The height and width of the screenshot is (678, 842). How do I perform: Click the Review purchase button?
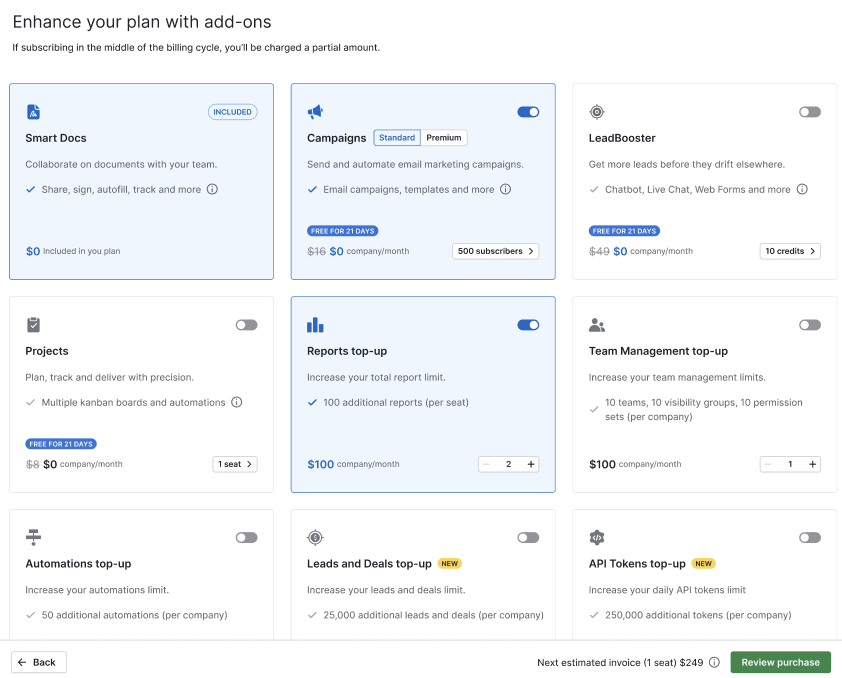click(780, 662)
